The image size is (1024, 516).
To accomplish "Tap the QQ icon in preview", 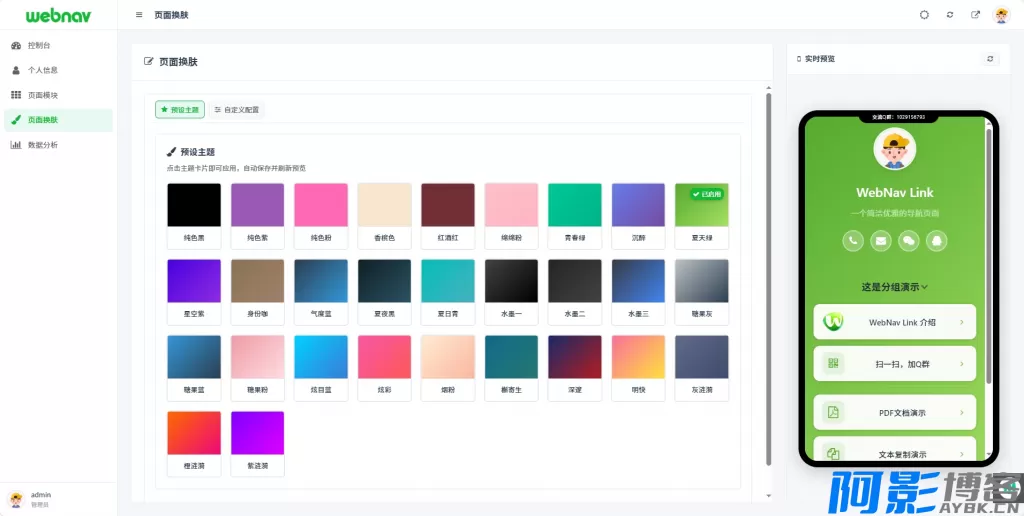I will pyautogui.click(x=937, y=240).
